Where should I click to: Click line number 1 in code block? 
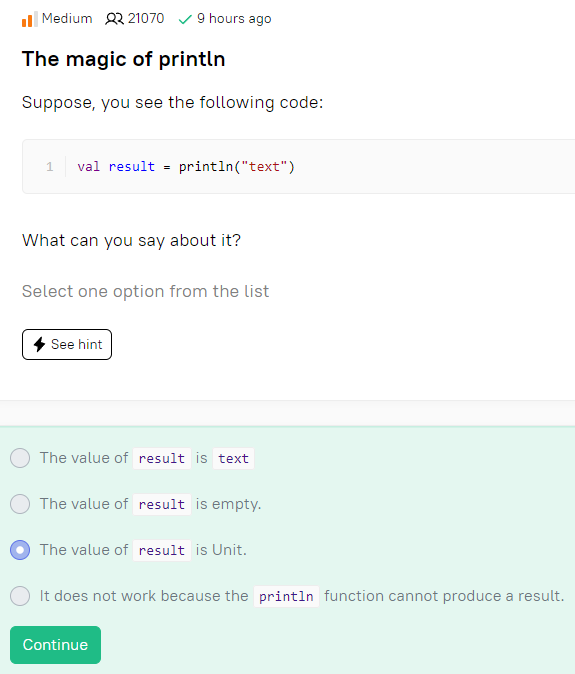tap(50, 167)
